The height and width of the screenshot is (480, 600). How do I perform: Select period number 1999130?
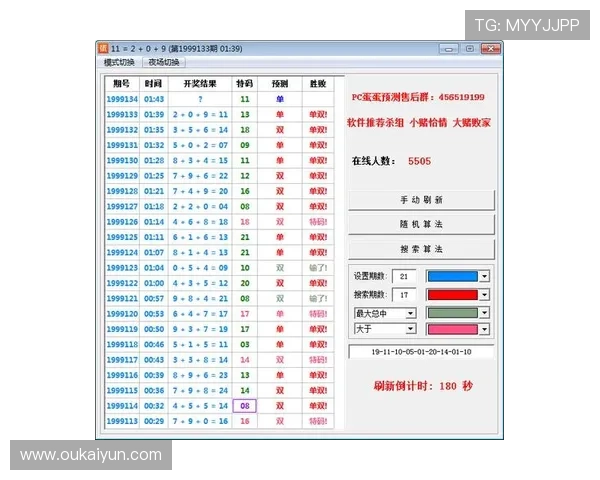point(122,160)
